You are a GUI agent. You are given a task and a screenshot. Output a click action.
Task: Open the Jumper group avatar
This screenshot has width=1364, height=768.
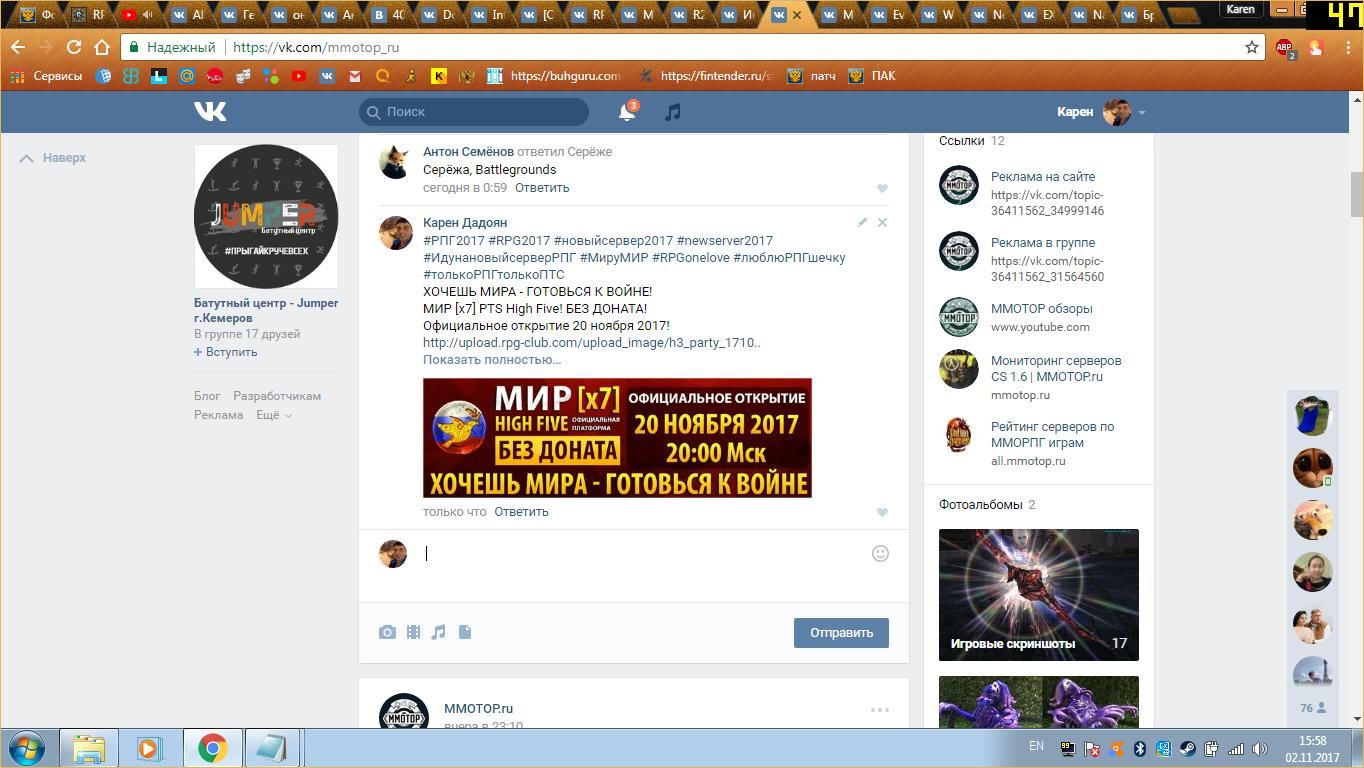[266, 216]
